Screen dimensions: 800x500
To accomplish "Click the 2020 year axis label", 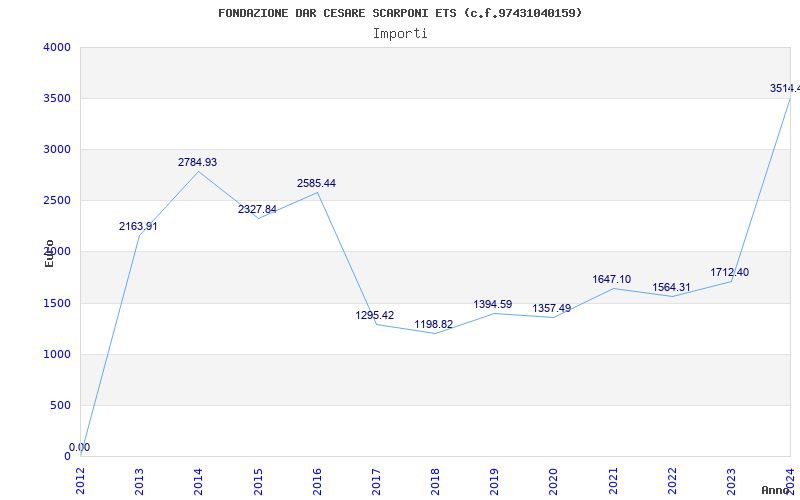I will coord(553,479).
